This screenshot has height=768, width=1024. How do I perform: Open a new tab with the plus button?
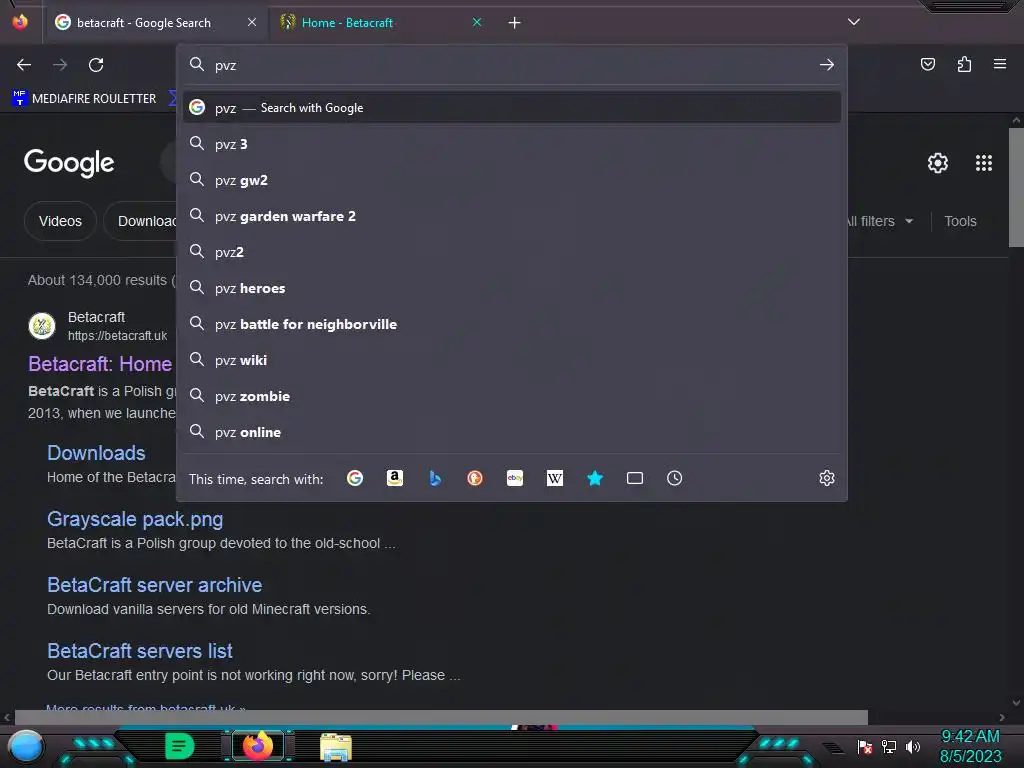point(515,22)
